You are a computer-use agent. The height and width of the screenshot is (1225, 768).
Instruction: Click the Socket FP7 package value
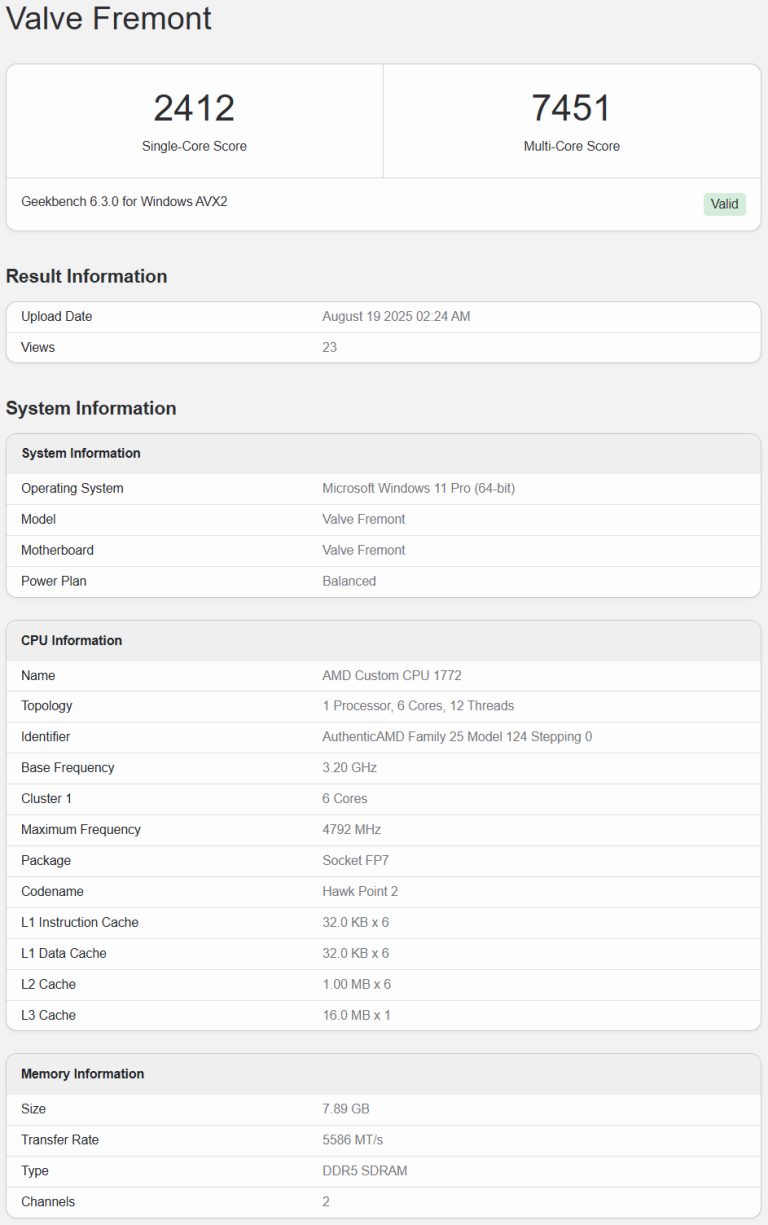[x=356, y=860]
